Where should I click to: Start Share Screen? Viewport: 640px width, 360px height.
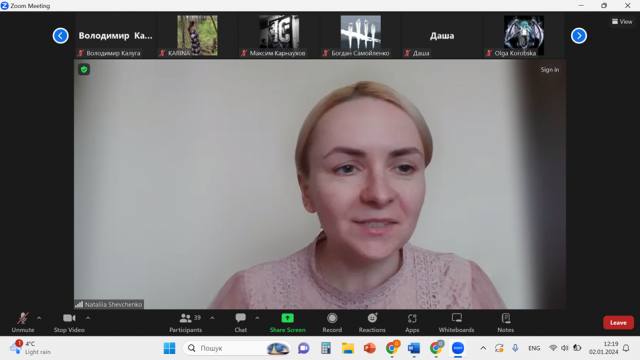tap(287, 322)
